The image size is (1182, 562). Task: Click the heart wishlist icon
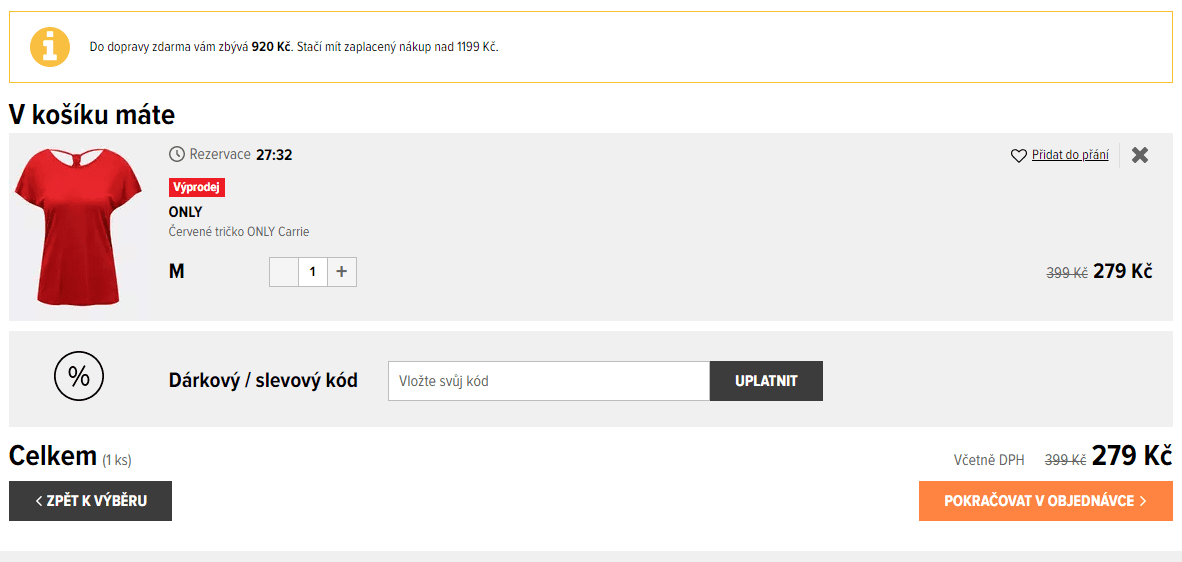click(1018, 155)
